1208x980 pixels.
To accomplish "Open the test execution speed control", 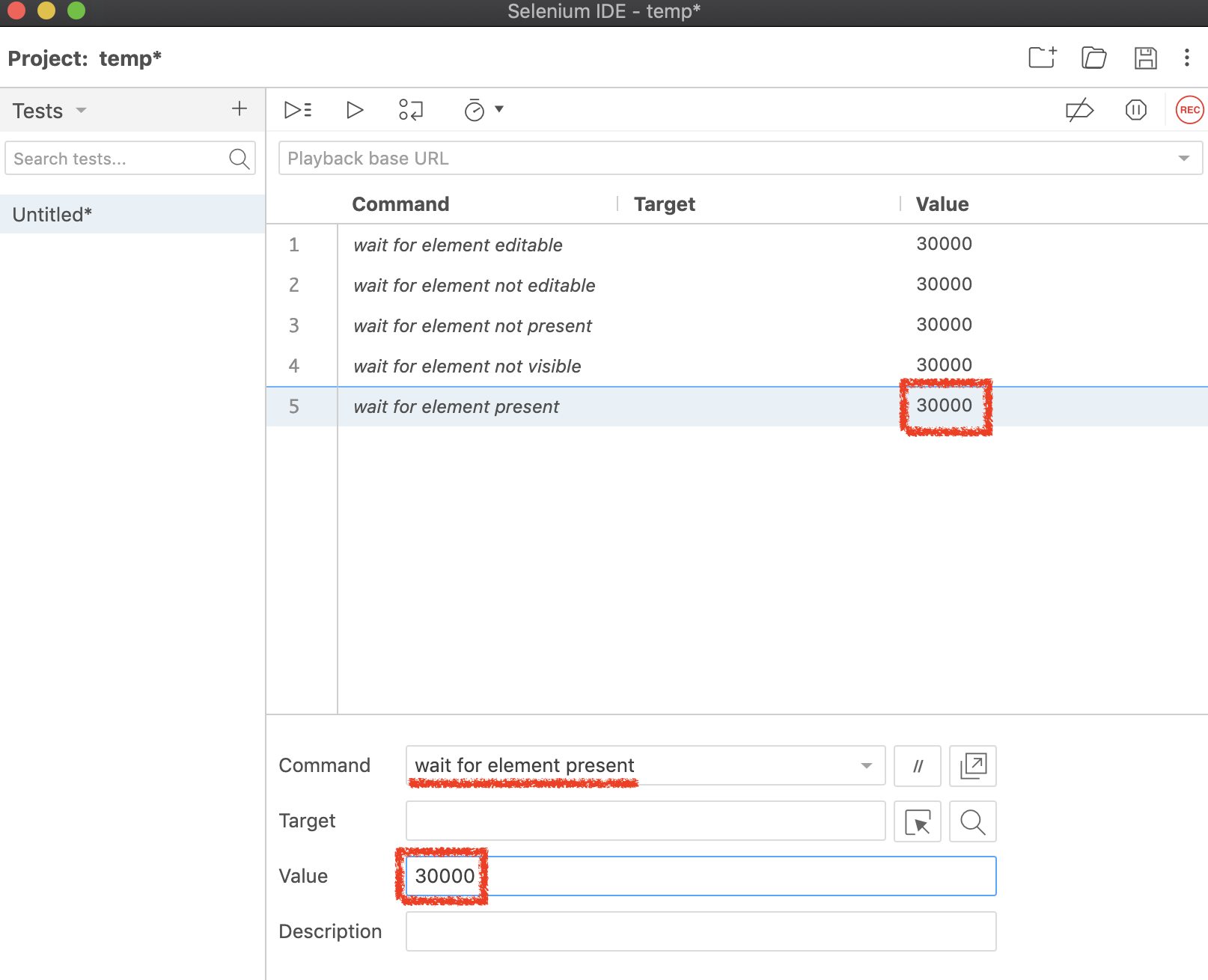I will (x=483, y=110).
